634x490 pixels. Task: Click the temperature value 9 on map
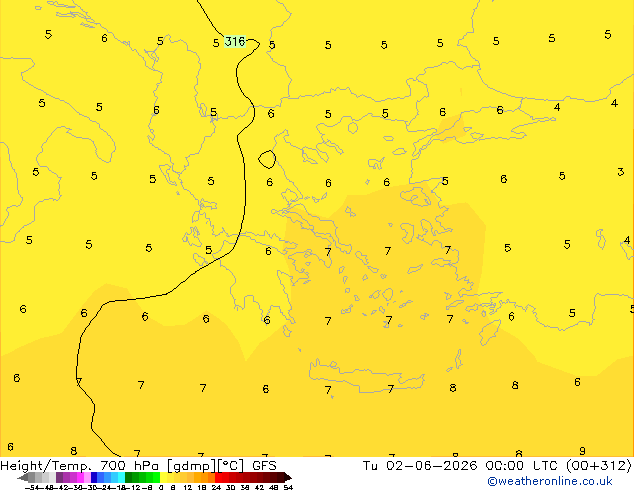(582, 451)
